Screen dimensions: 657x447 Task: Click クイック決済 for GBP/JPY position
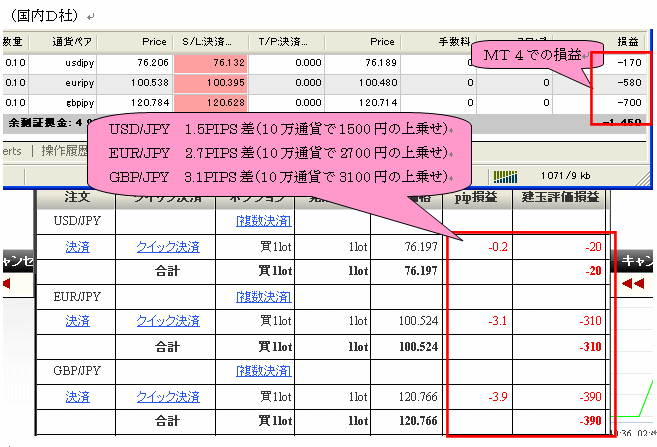pyautogui.click(x=167, y=396)
